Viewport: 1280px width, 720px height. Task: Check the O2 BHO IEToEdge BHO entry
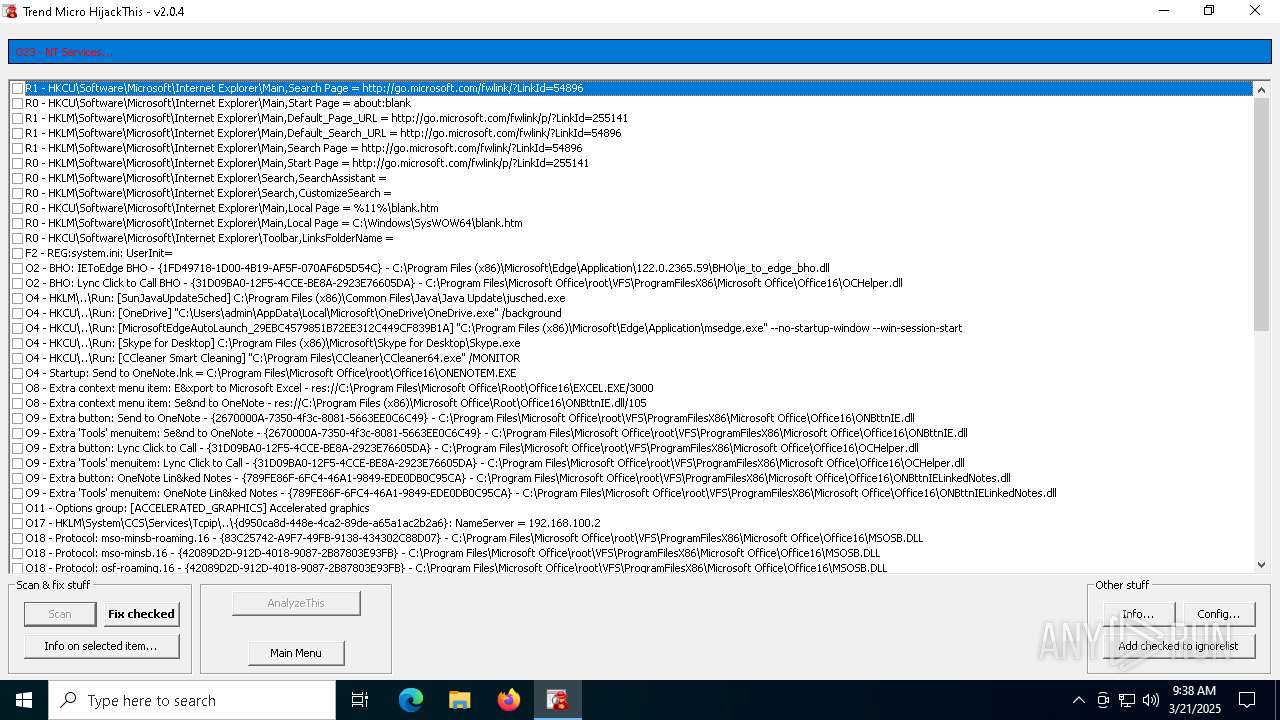tap(18, 268)
